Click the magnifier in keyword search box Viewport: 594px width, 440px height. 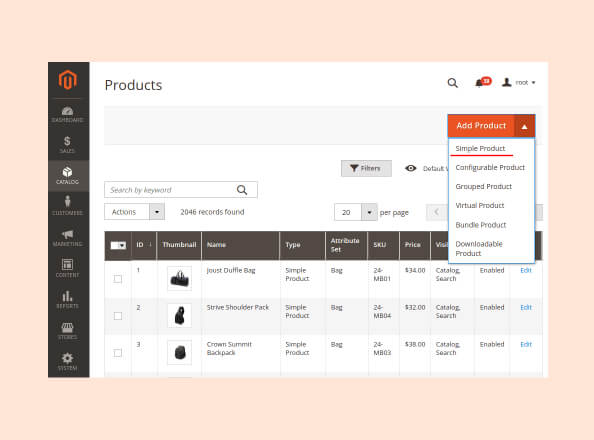(242, 190)
